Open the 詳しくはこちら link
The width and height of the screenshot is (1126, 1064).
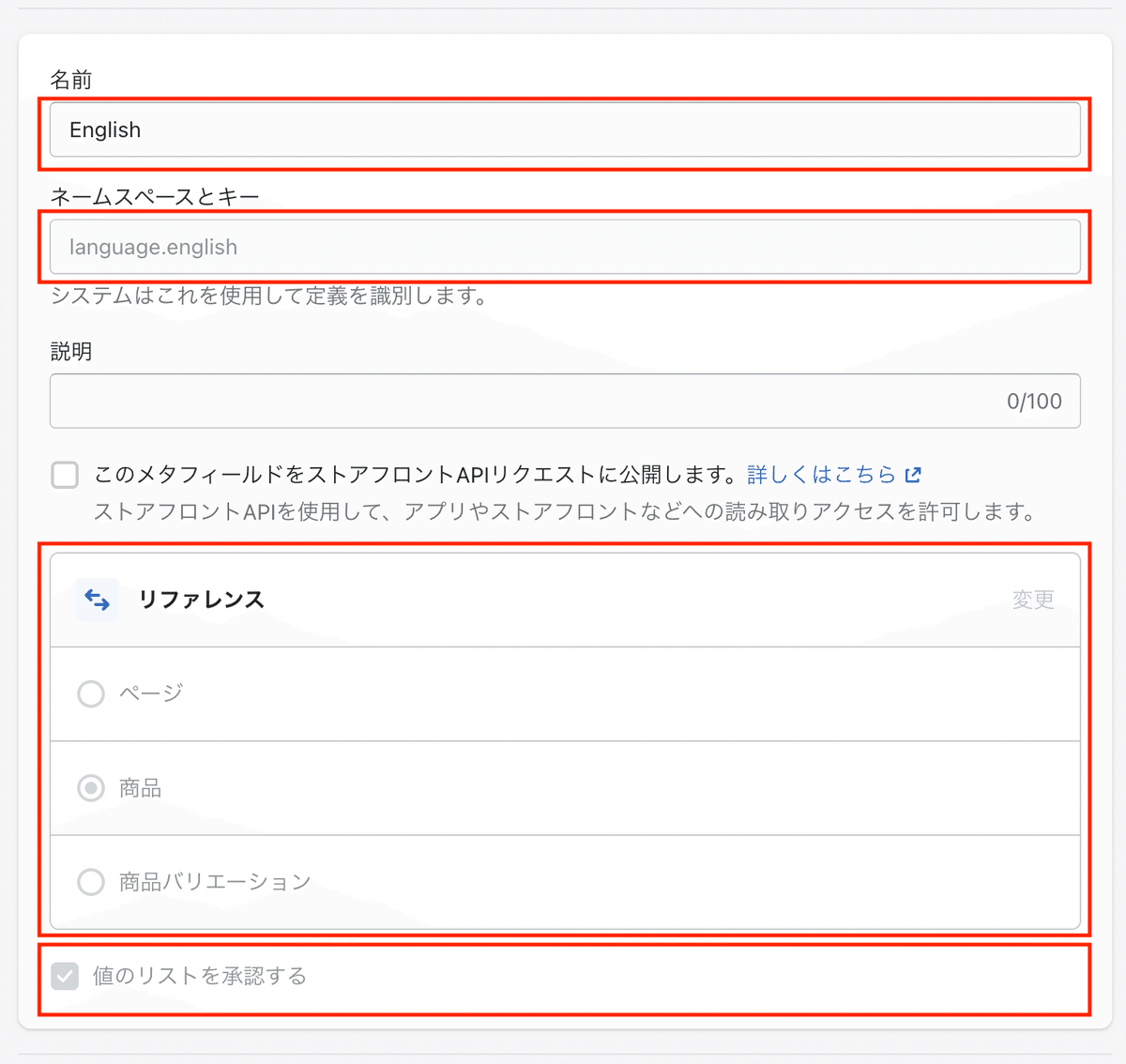[822, 475]
